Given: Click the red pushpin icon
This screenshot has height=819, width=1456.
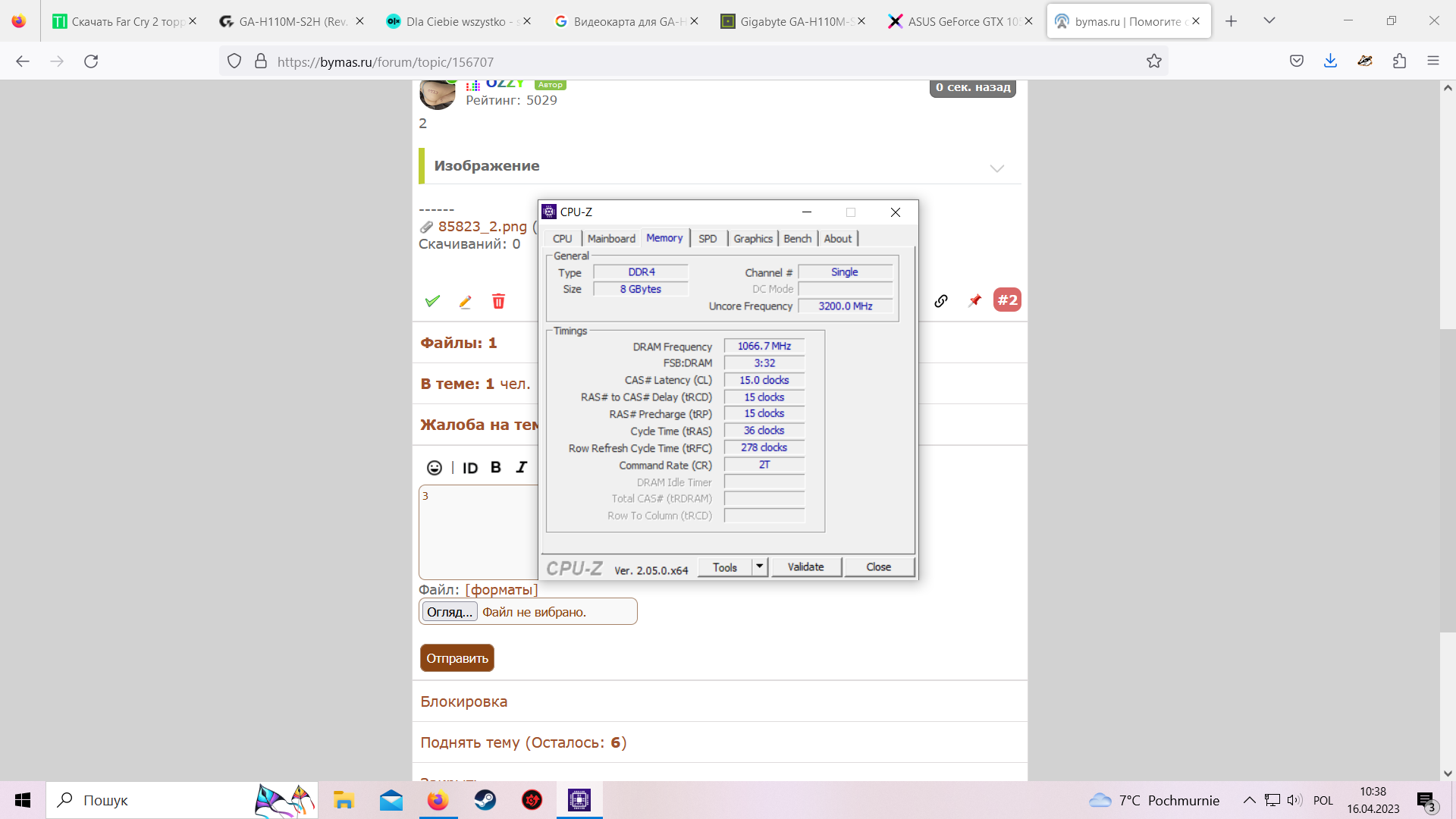Looking at the screenshot, I should pos(974,301).
